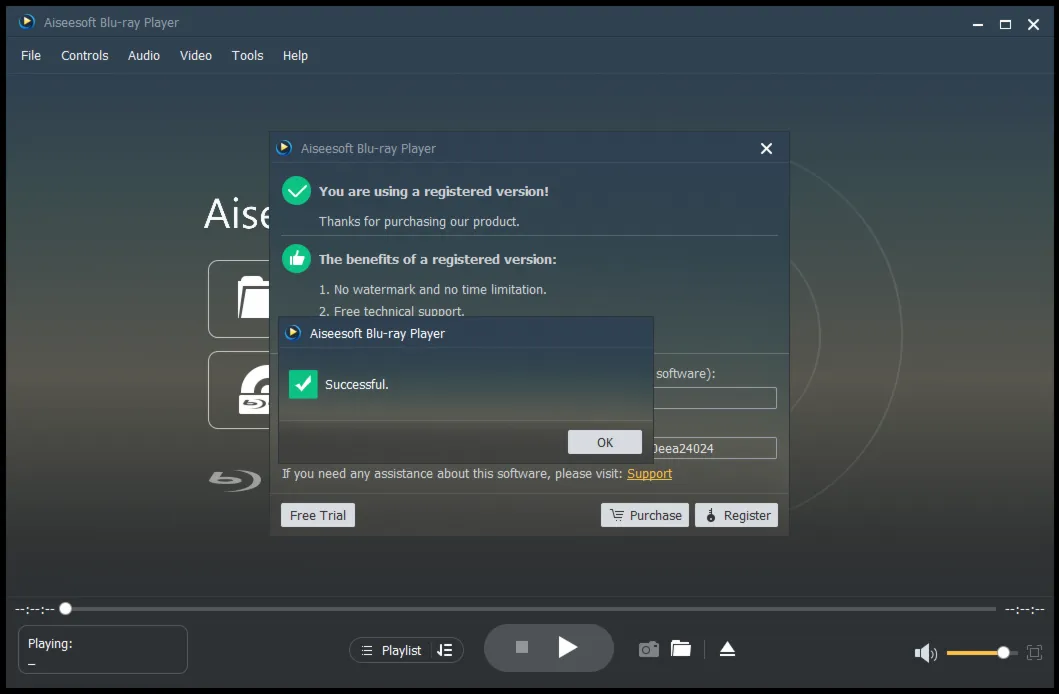Open the Support link
This screenshot has height=694, width=1059.
649,474
